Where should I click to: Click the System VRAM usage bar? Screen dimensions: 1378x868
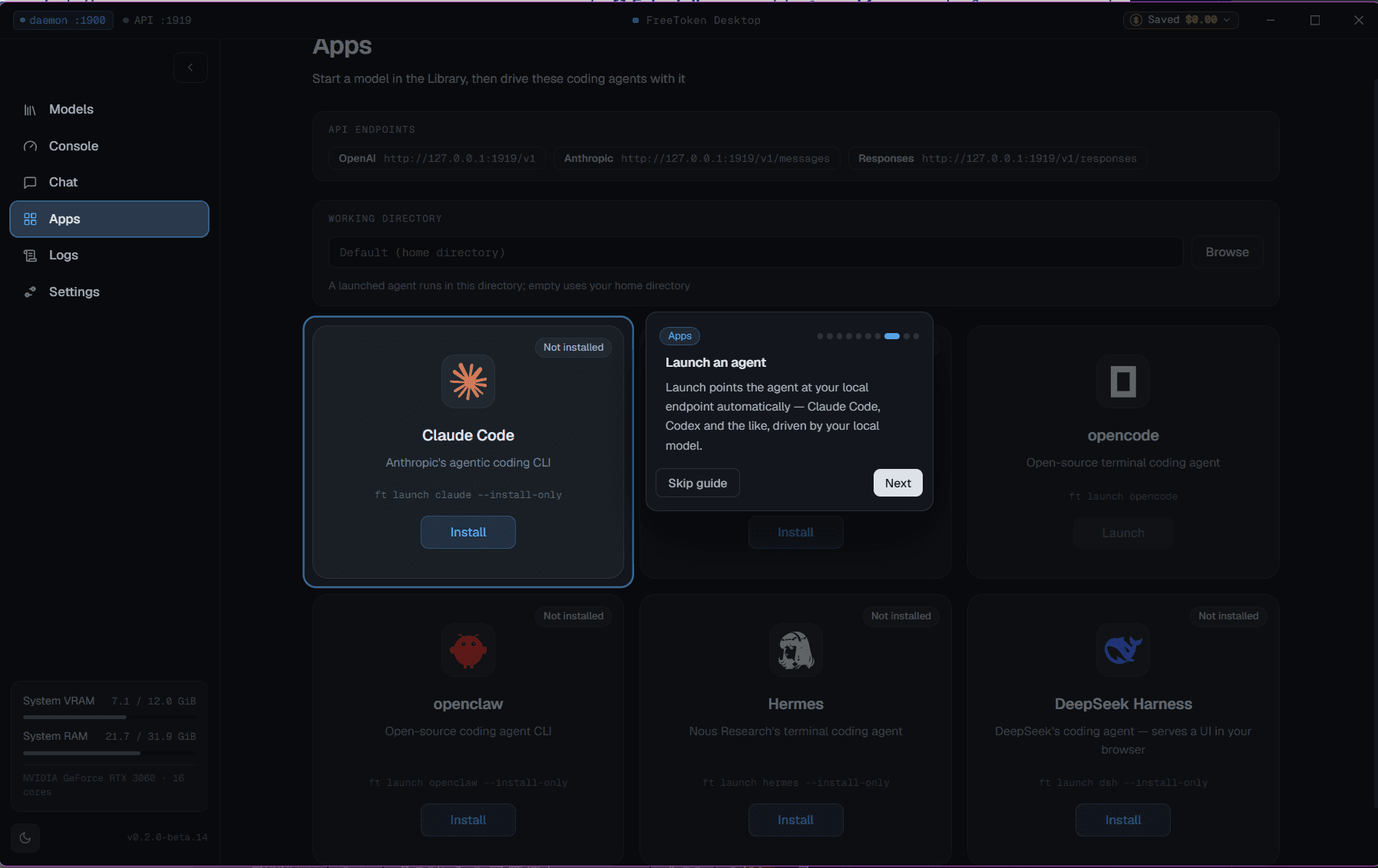click(110, 718)
